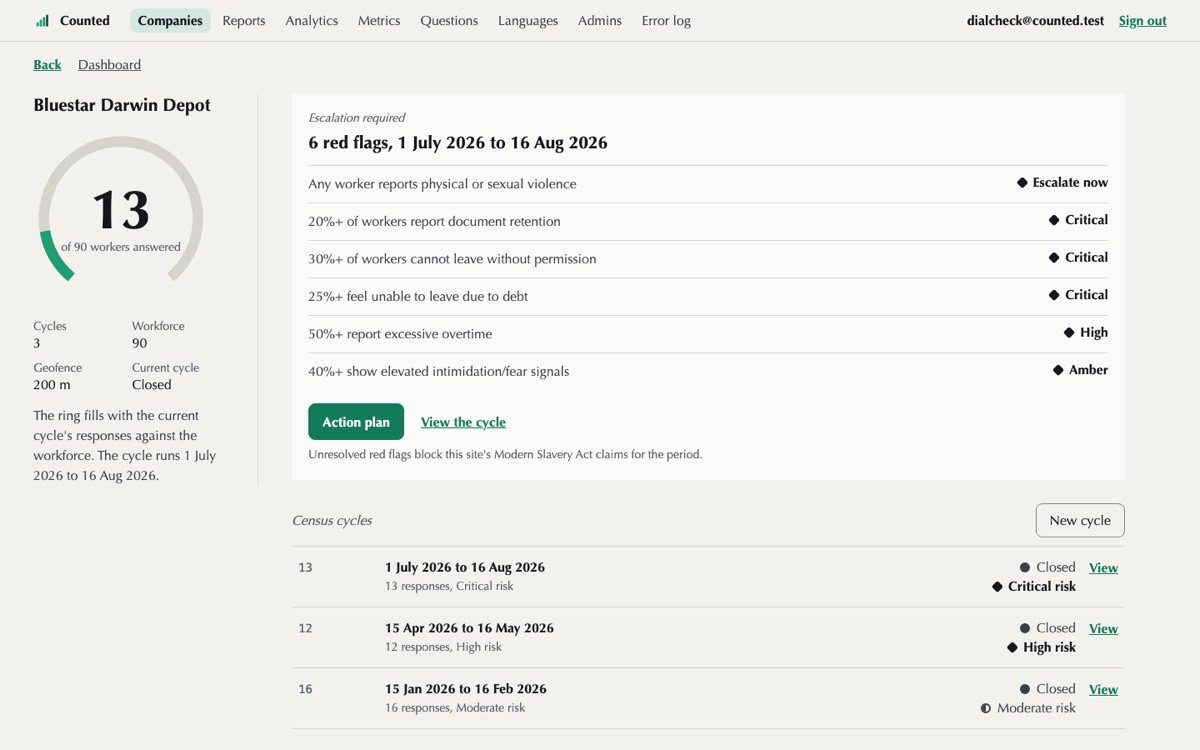This screenshot has width=1200, height=750.
Task: Follow the View the cycle link
Action: point(463,422)
